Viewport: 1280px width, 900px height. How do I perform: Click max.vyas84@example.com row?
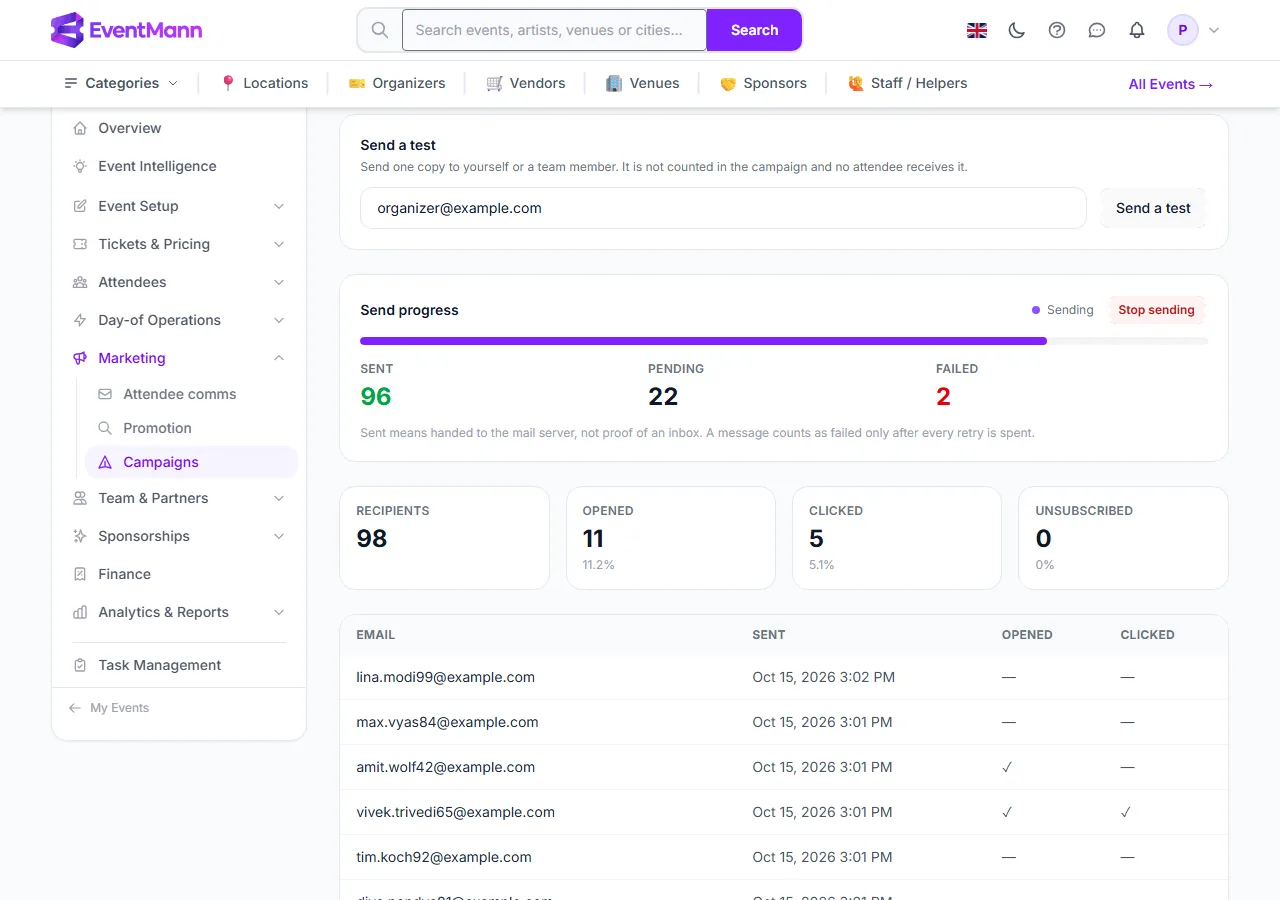click(784, 722)
